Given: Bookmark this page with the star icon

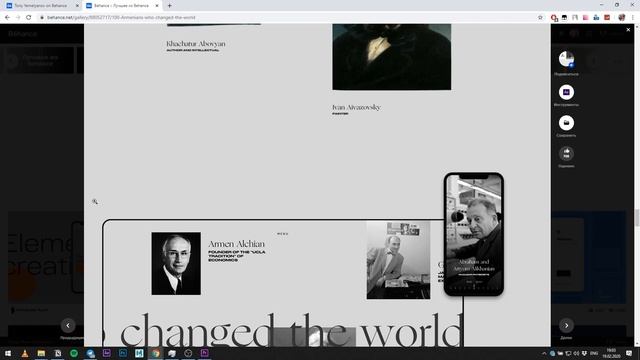Looking at the screenshot, I should tap(540, 18).
